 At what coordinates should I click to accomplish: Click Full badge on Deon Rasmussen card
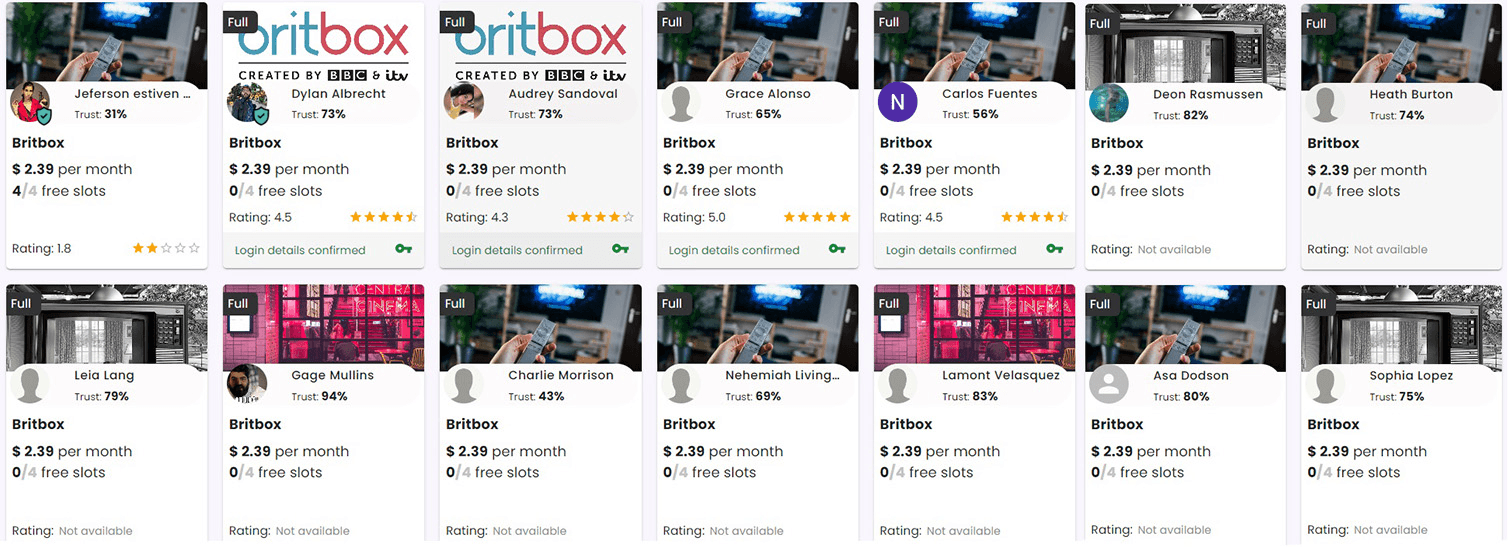coord(1102,23)
